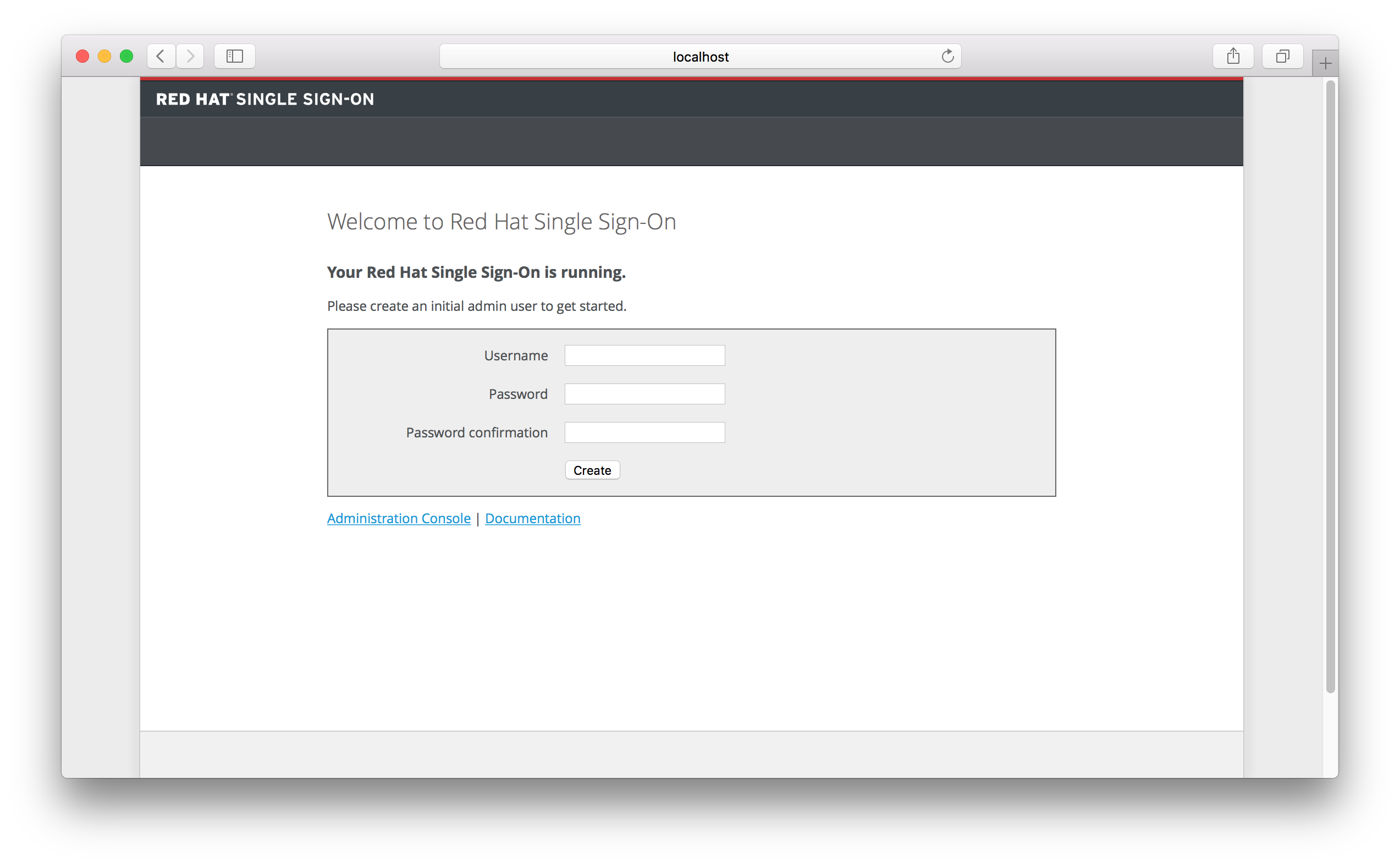
Task: Minimize the Safari window
Action: click(x=104, y=56)
